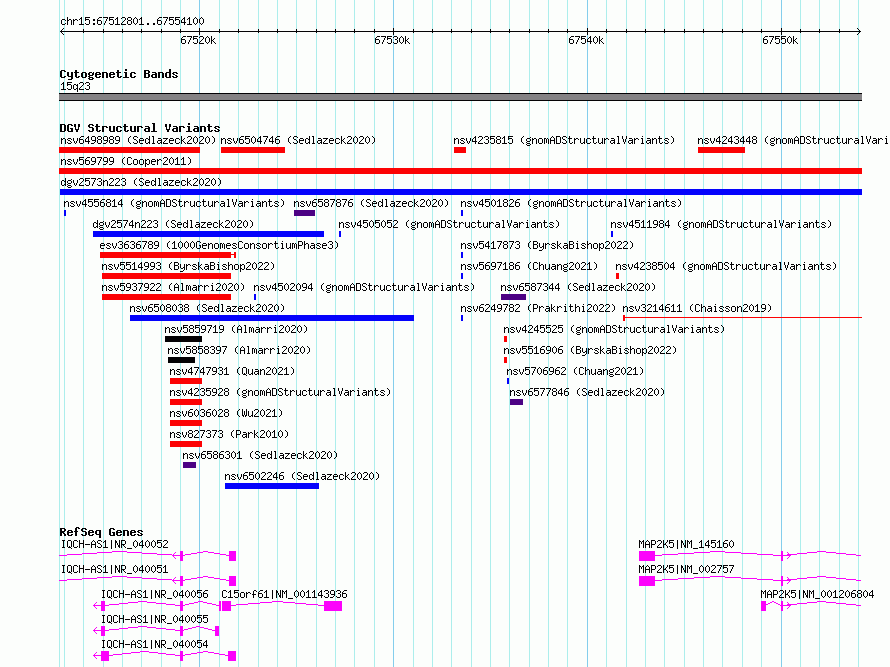
Task: Select MAP2K5|NM_002757 transcript label
Action: (686, 569)
